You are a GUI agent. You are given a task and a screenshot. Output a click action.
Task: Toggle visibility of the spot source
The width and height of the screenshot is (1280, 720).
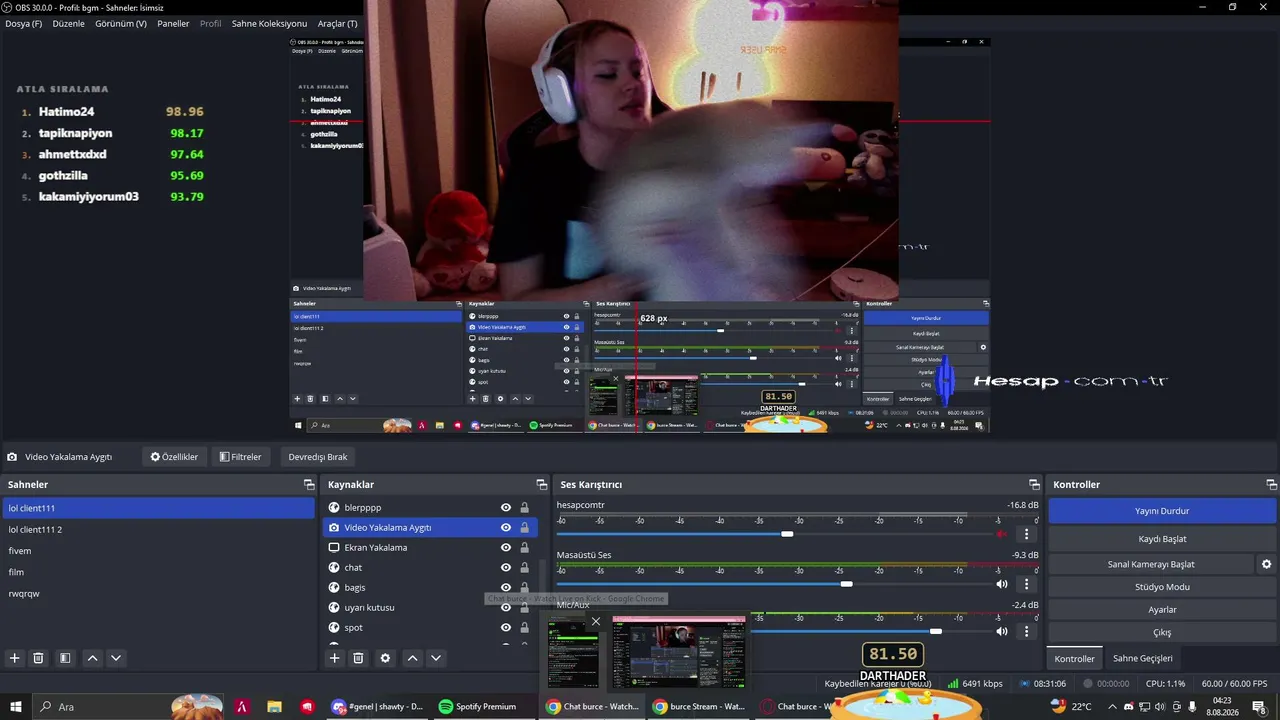(506, 628)
